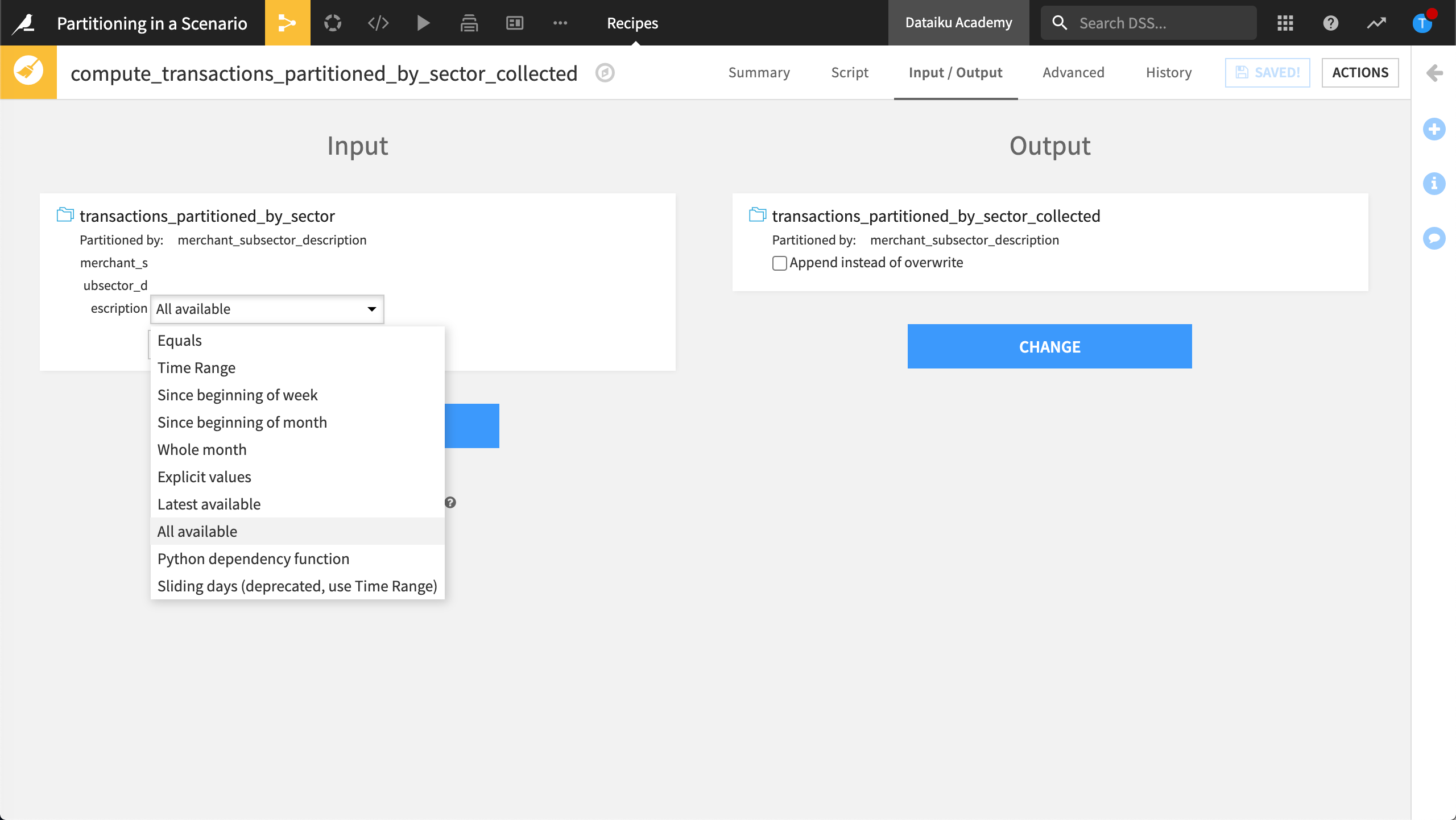The width and height of the screenshot is (1456, 820).
Task: Click the Search DSS input field
Action: click(x=1148, y=22)
